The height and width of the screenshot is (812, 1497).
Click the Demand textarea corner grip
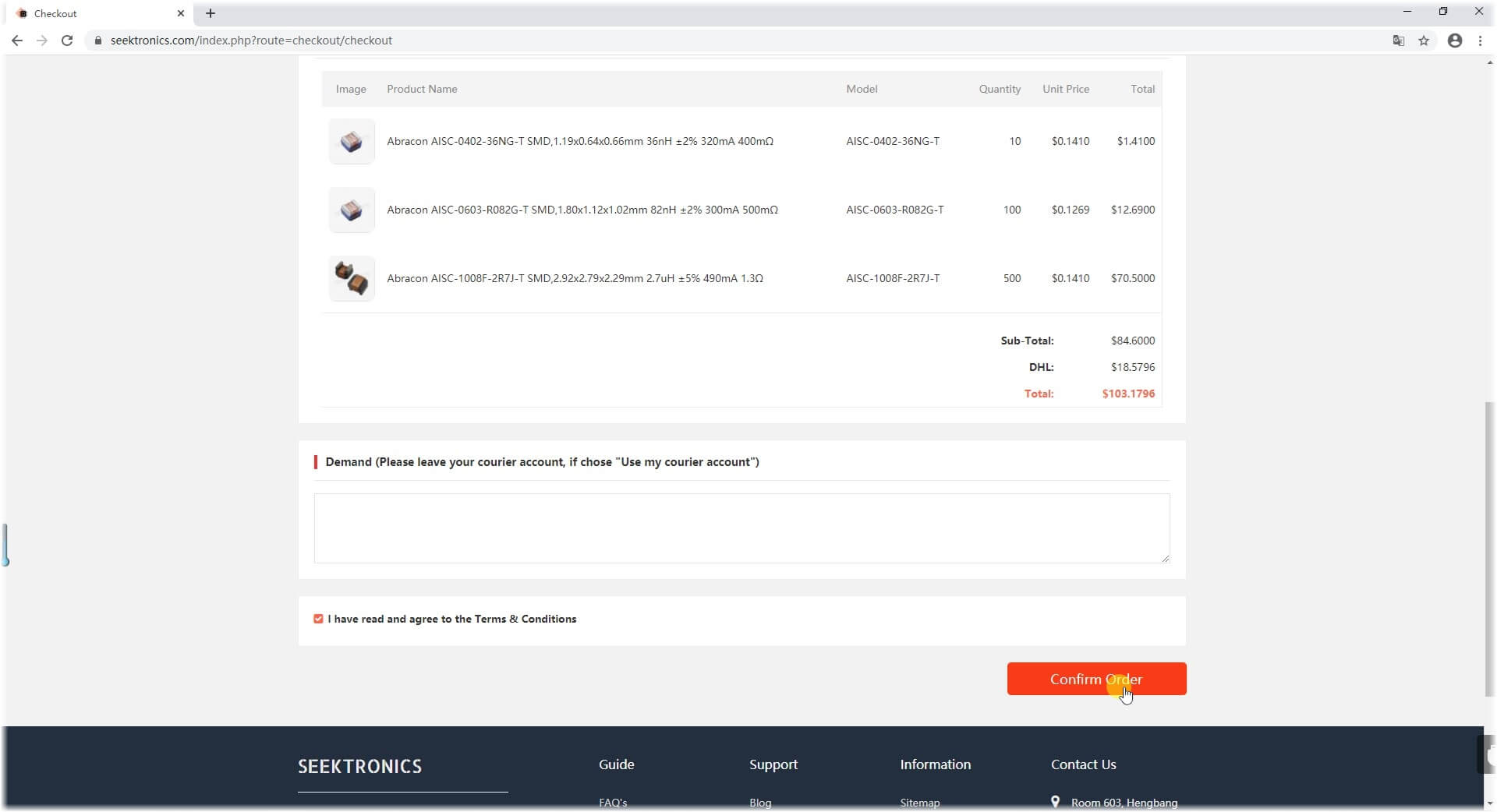(1165, 558)
